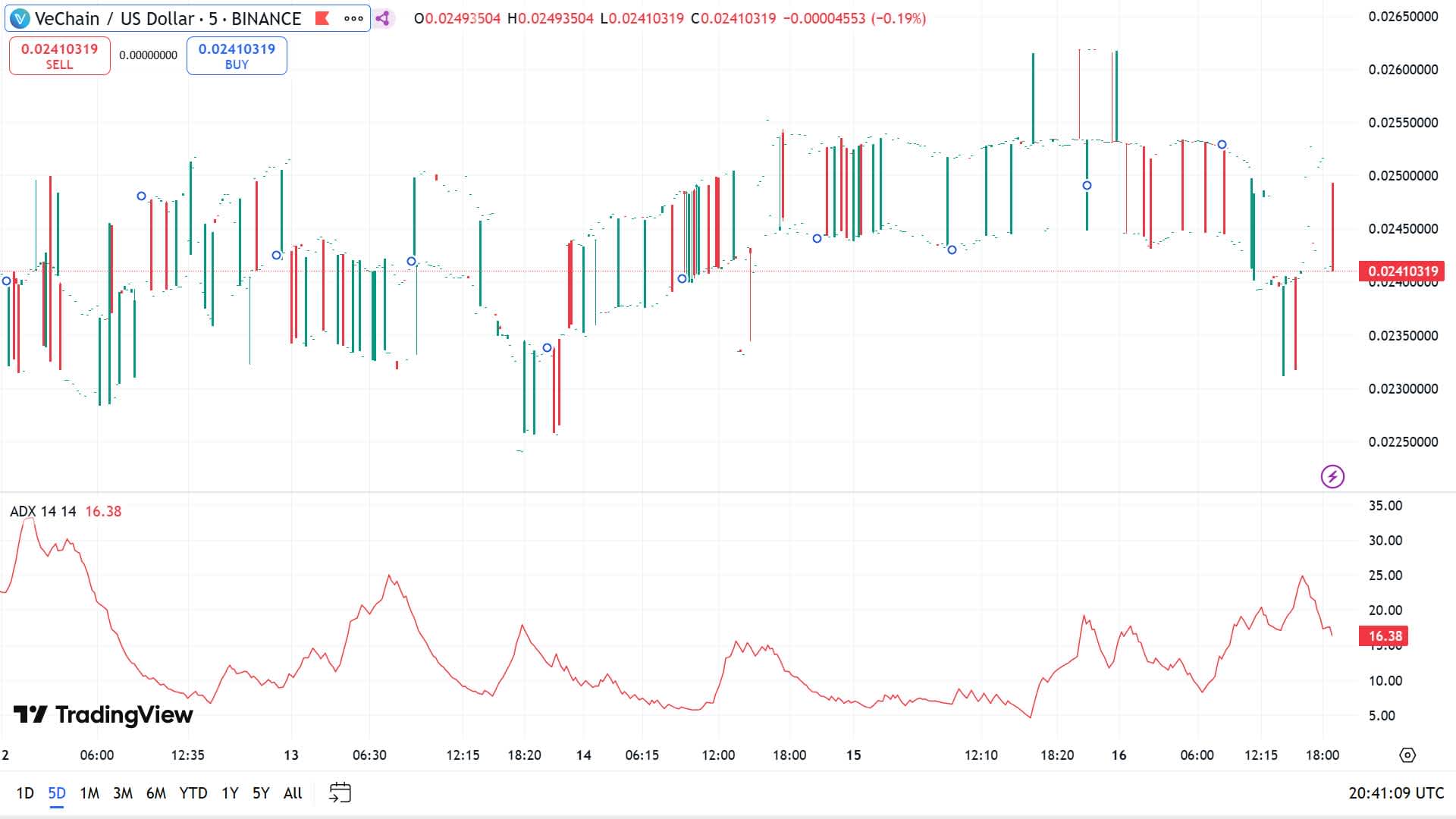Switch chart range to YTD

(195, 792)
